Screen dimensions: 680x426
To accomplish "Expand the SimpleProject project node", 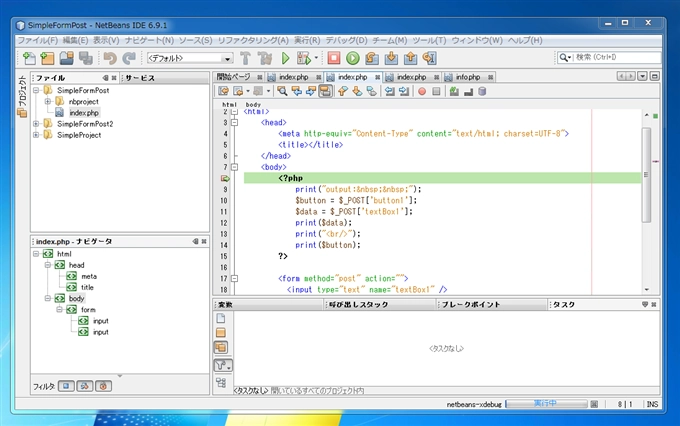I will [36, 135].
